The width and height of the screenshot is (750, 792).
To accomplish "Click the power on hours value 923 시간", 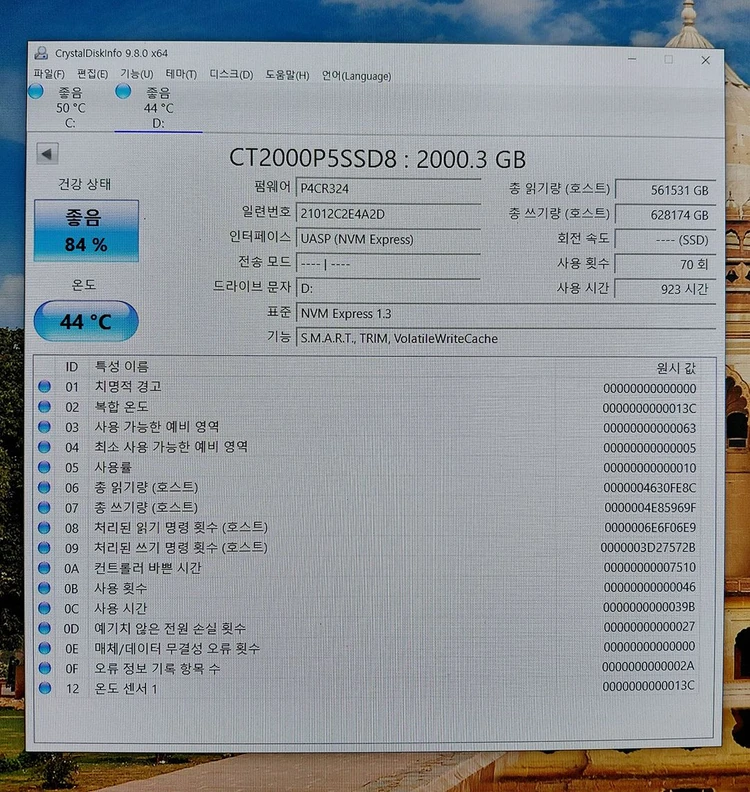I will pos(665,289).
